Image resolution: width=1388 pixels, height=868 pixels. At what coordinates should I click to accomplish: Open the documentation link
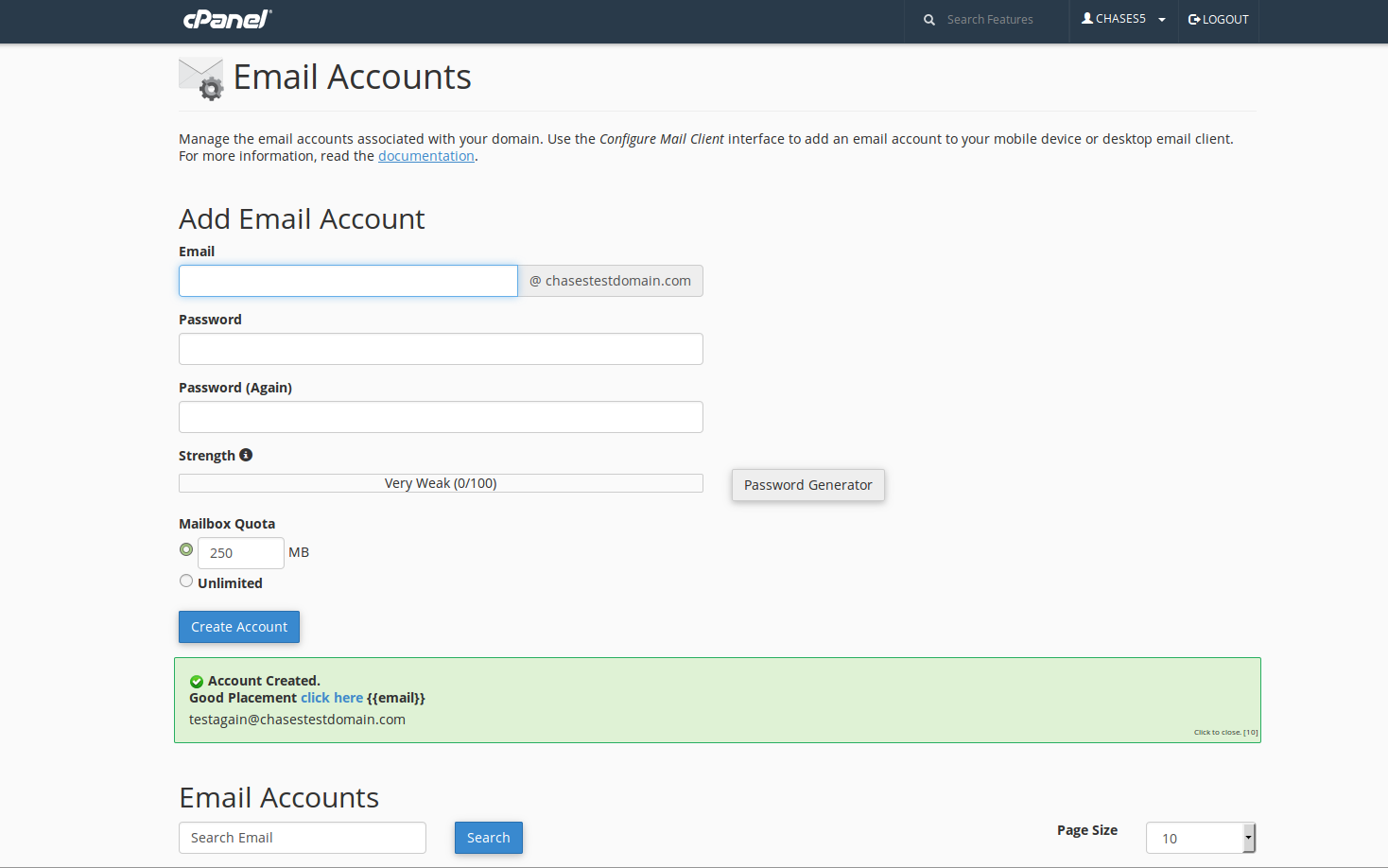point(425,156)
